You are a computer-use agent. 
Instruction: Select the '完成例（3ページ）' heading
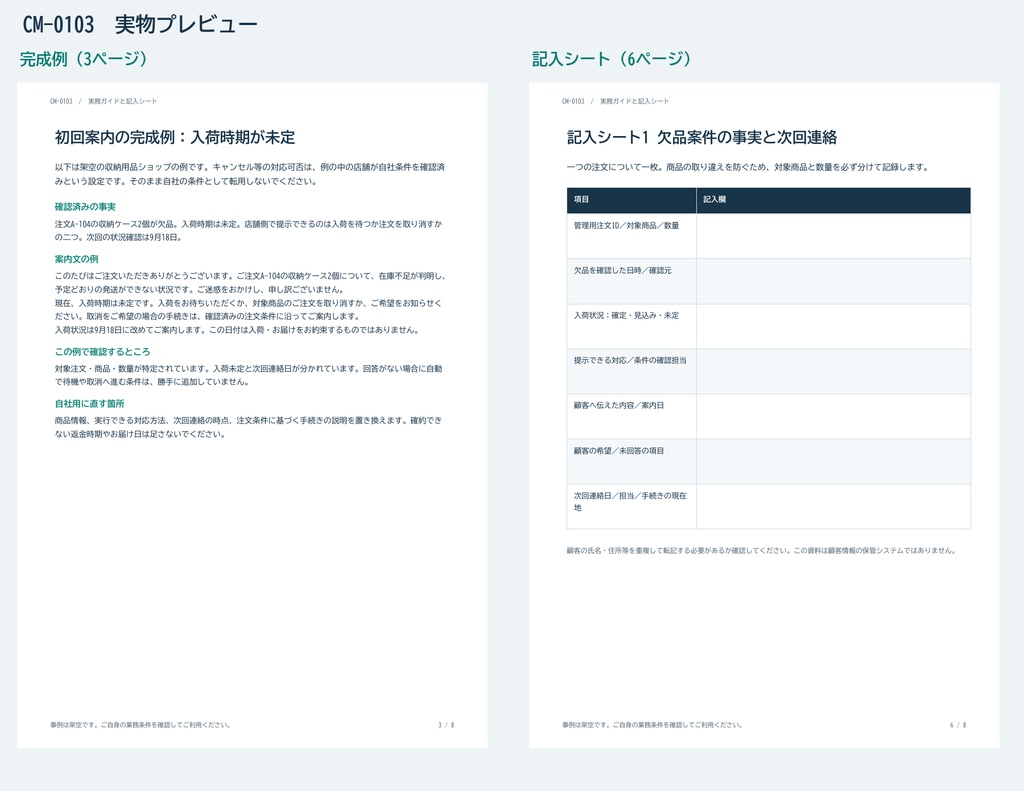point(84,59)
